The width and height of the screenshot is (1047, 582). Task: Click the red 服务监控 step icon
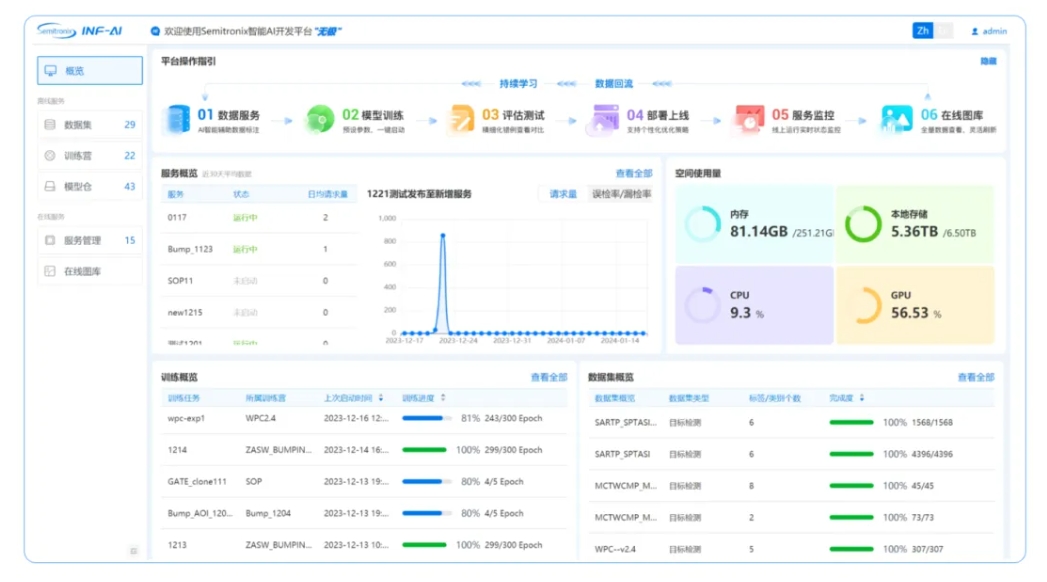point(750,120)
